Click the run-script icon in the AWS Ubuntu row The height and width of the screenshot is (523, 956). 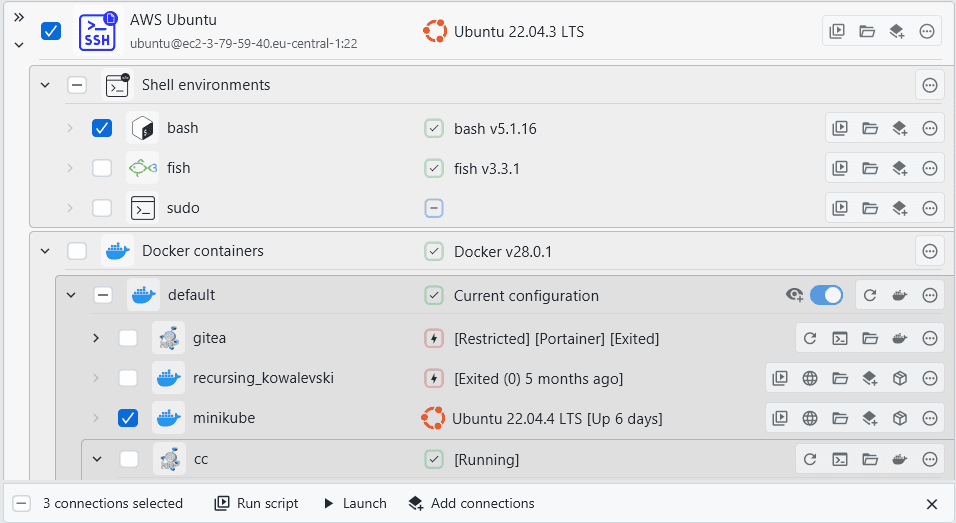tap(837, 32)
